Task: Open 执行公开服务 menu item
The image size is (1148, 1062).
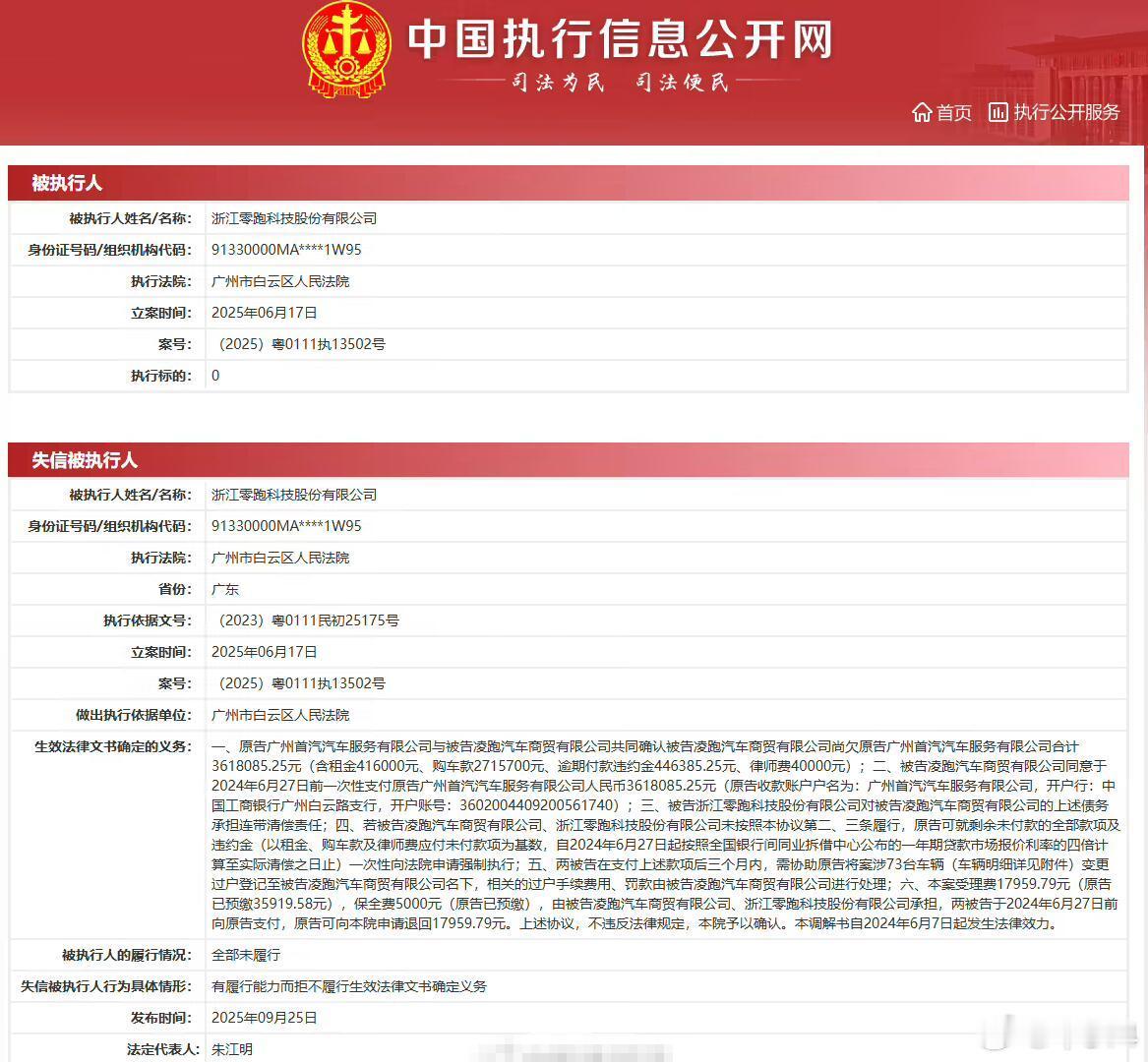Action: 1066,112
